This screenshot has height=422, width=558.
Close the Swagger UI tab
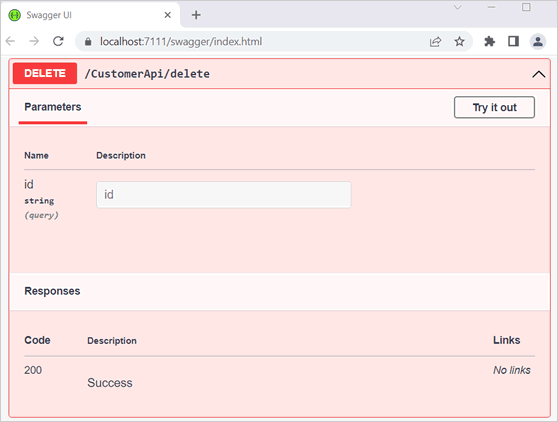168,15
